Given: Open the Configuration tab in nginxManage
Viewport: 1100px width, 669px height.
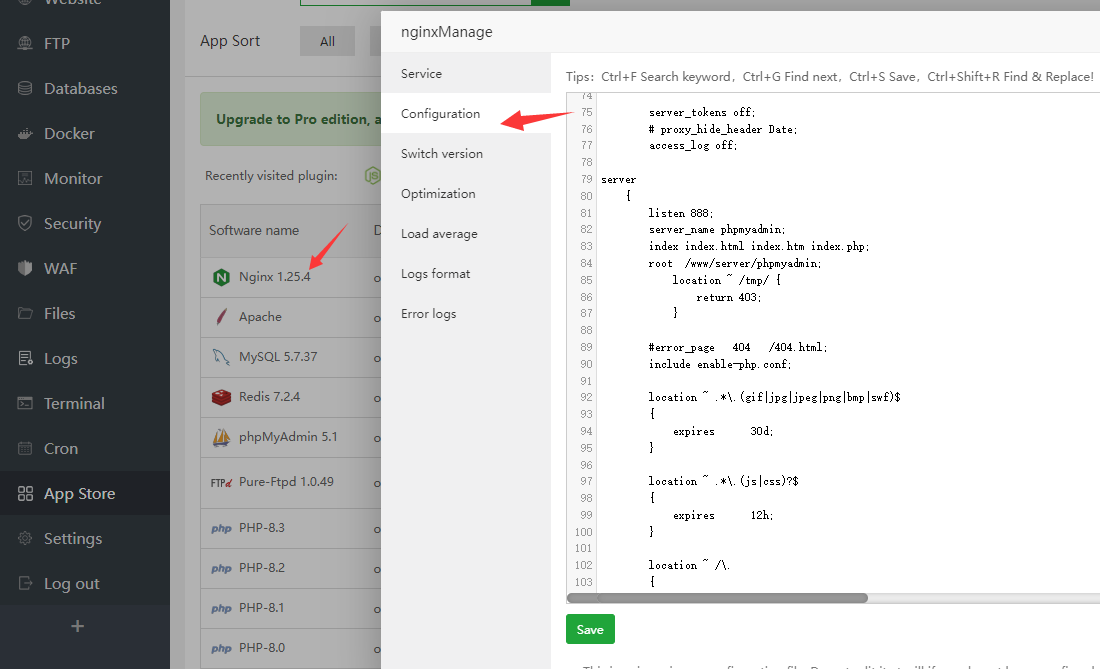Looking at the screenshot, I should tap(440, 114).
